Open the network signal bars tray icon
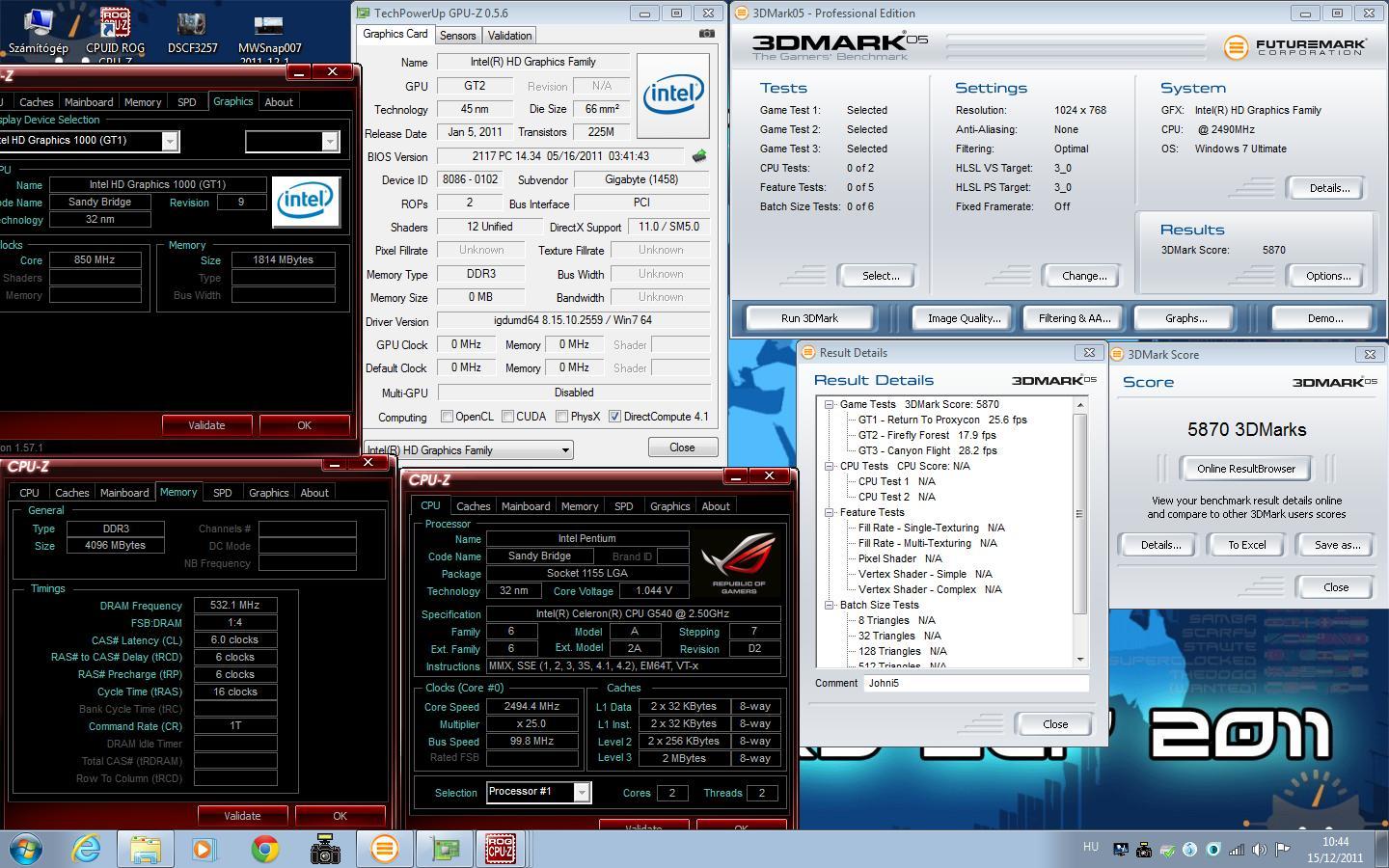 [x=1237, y=850]
